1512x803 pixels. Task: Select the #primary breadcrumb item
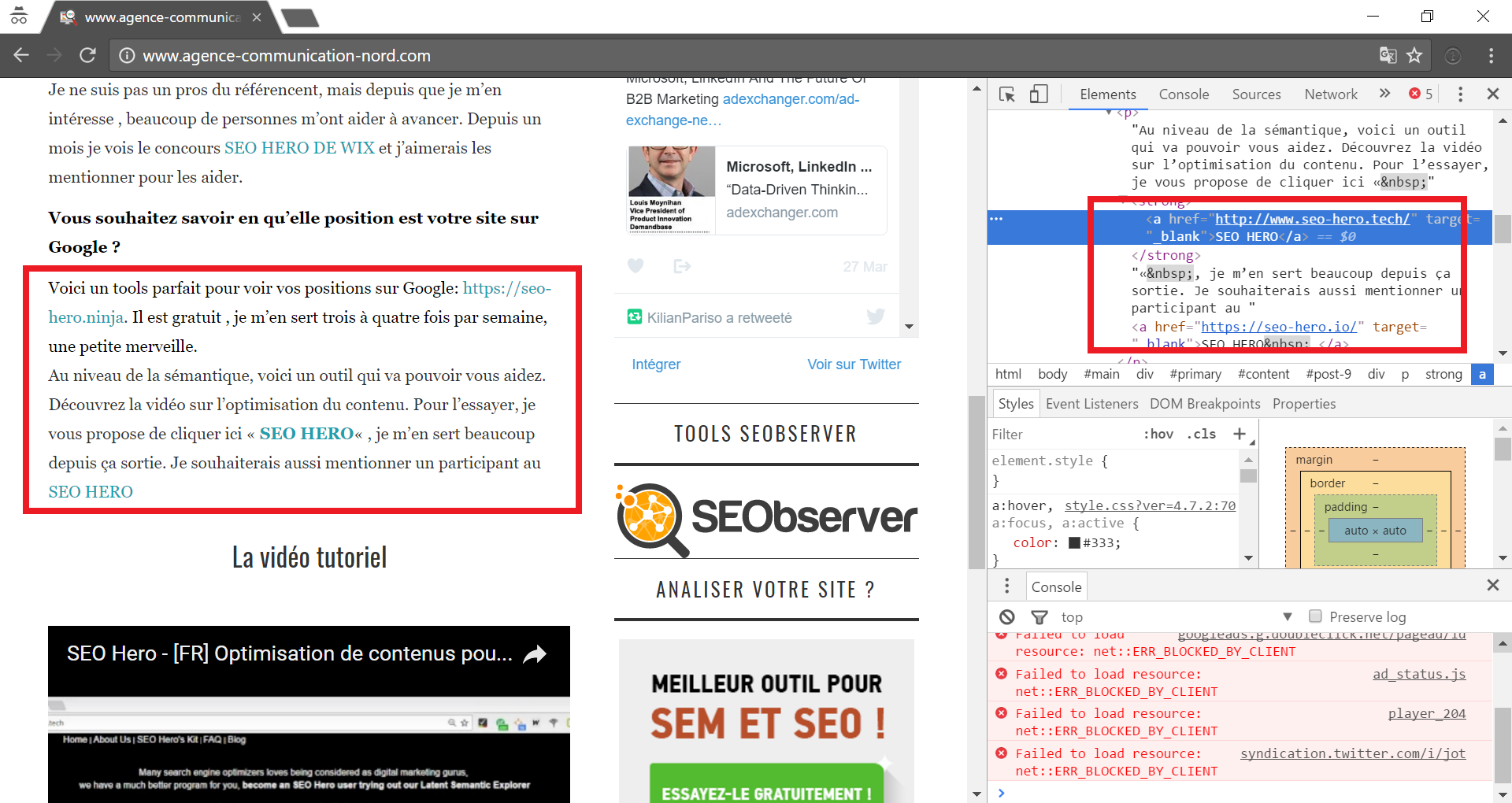[1195, 374]
